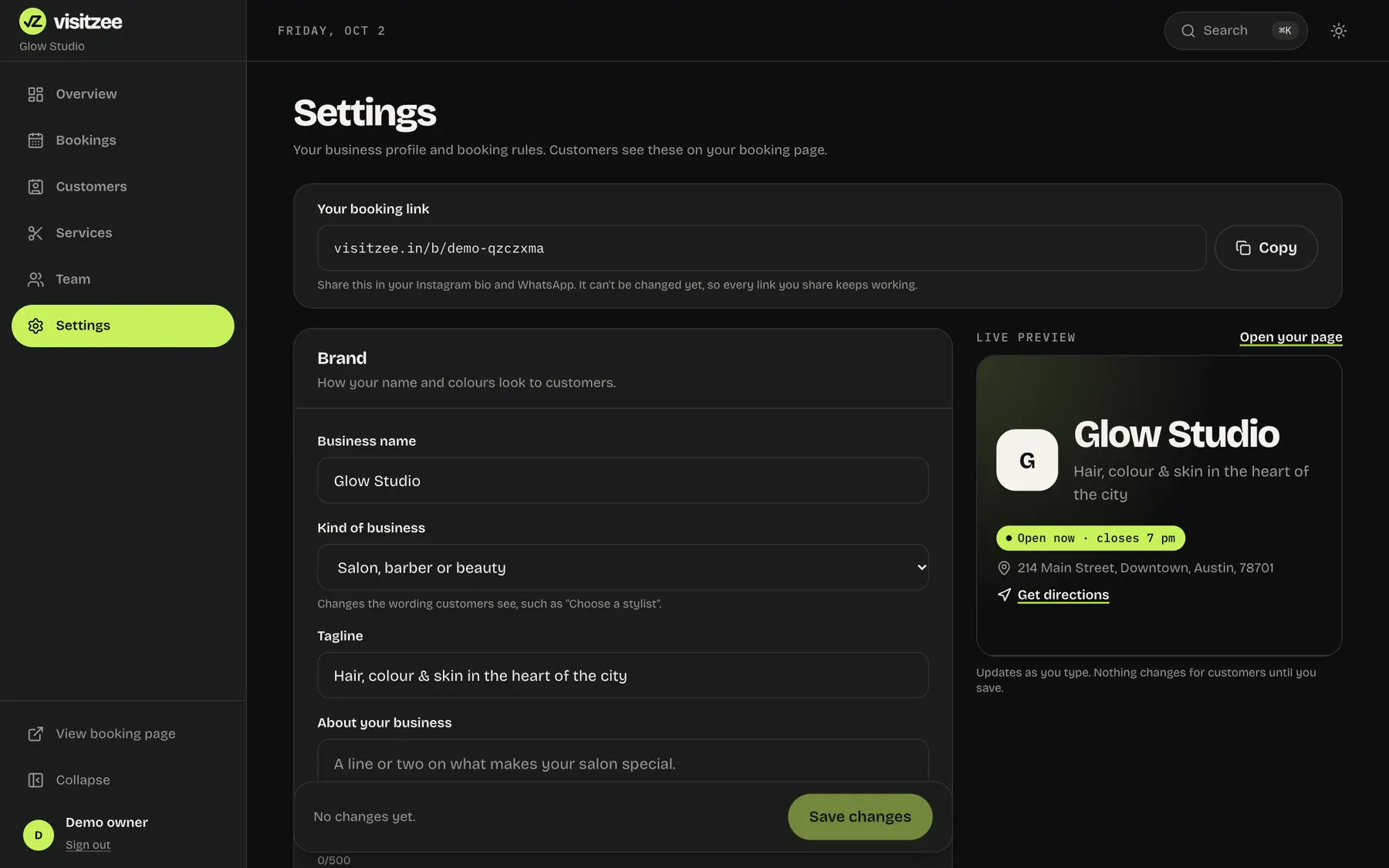Click the Services scissors icon

tap(35, 233)
